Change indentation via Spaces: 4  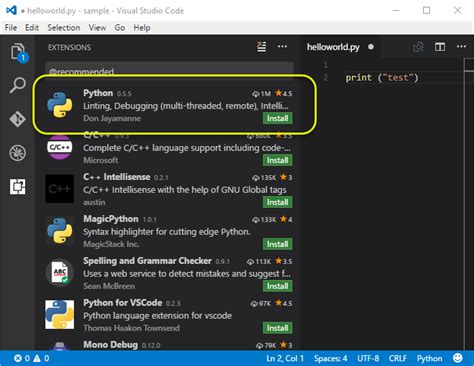pos(330,358)
